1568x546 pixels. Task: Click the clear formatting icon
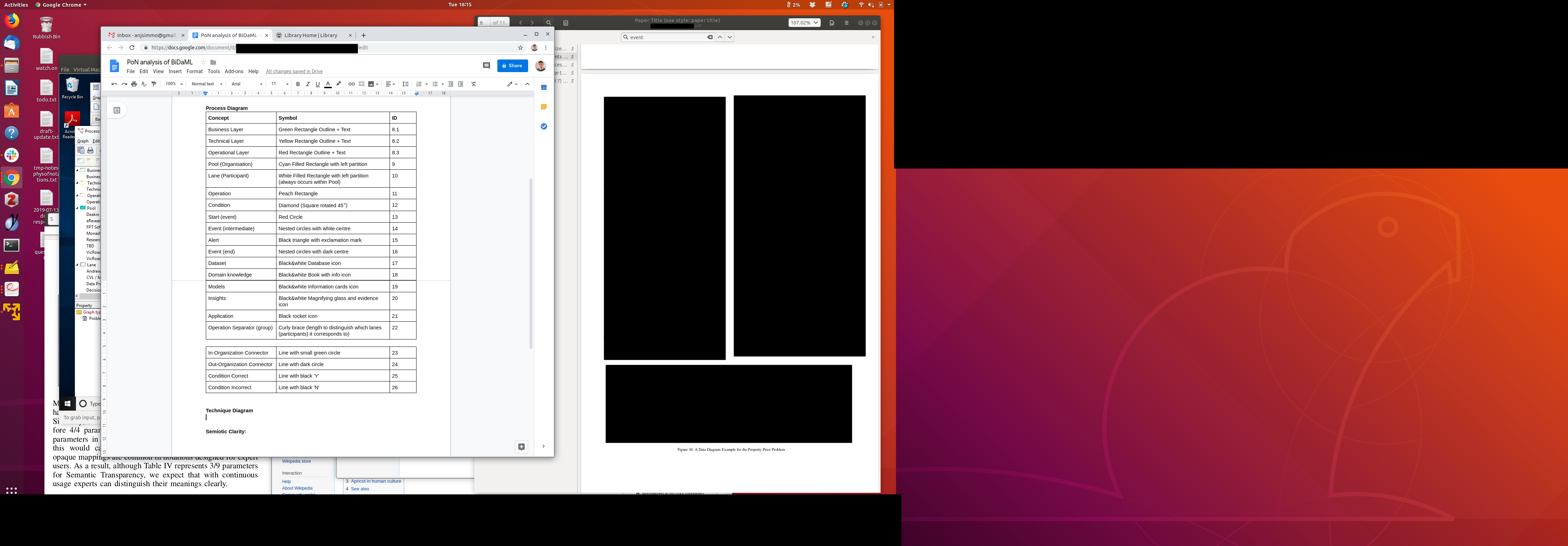[474, 84]
